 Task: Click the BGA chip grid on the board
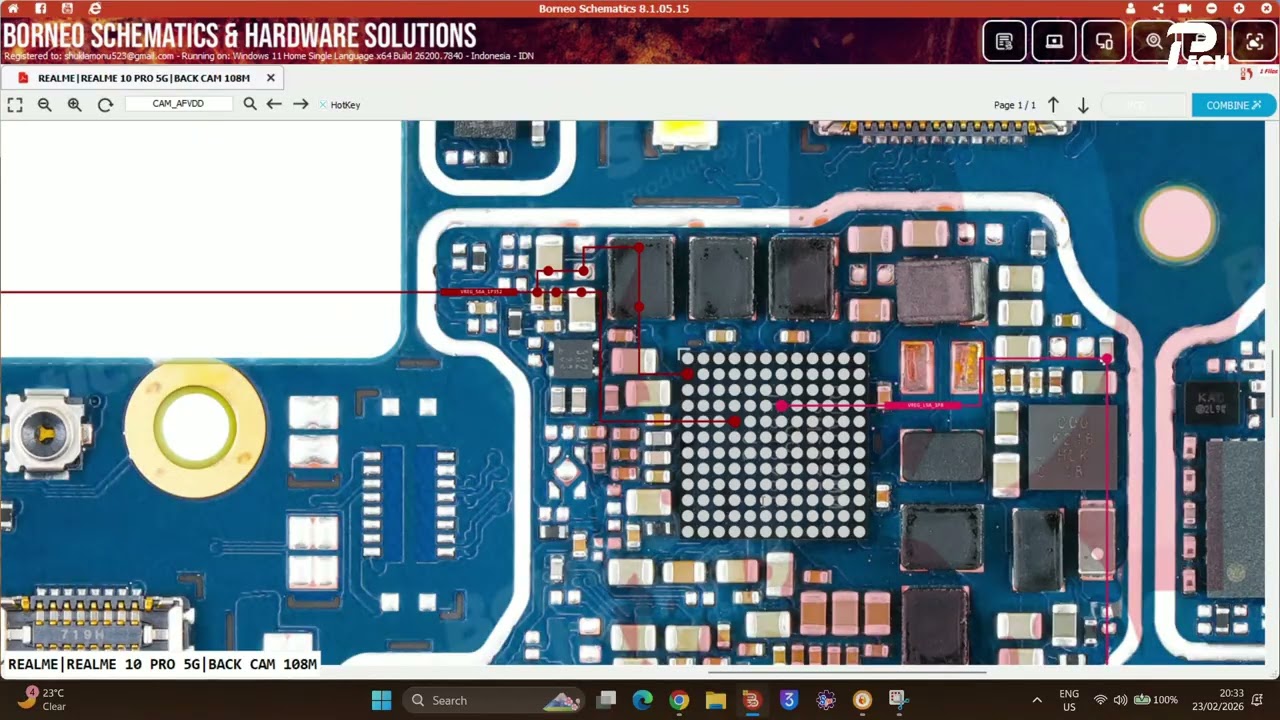[x=773, y=445]
